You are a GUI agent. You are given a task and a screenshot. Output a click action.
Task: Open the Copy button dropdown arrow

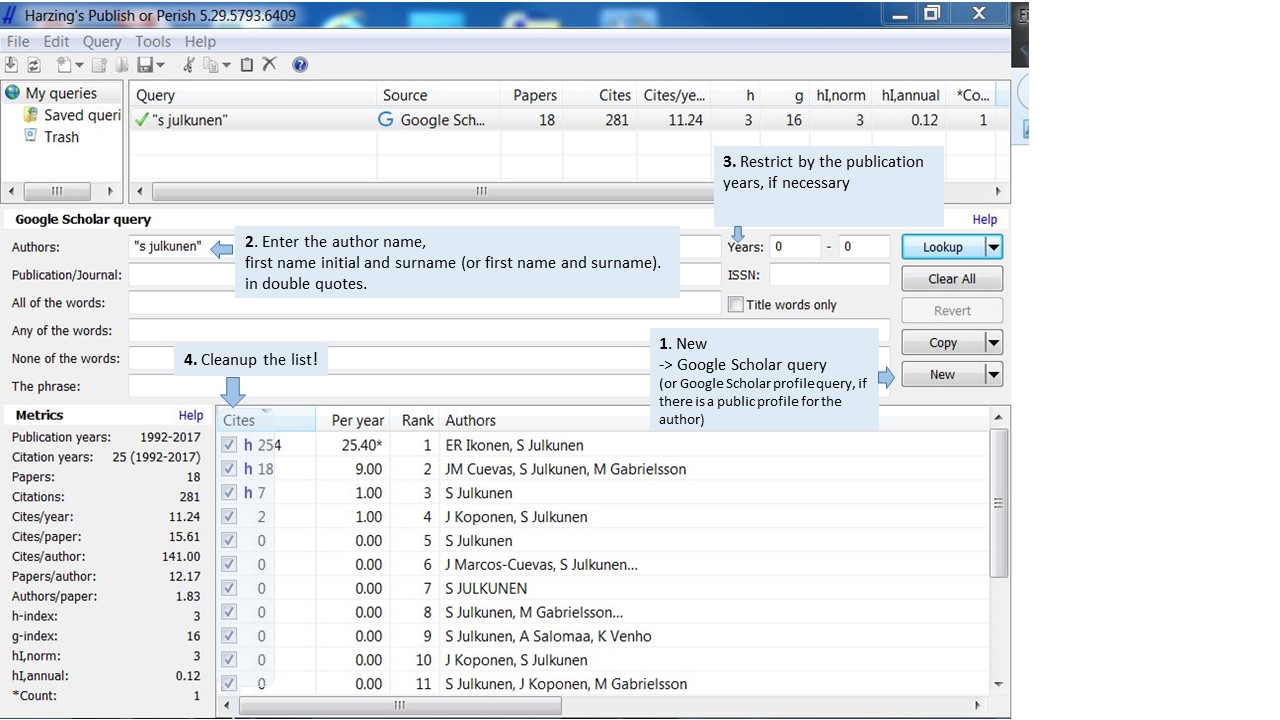coord(993,343)
